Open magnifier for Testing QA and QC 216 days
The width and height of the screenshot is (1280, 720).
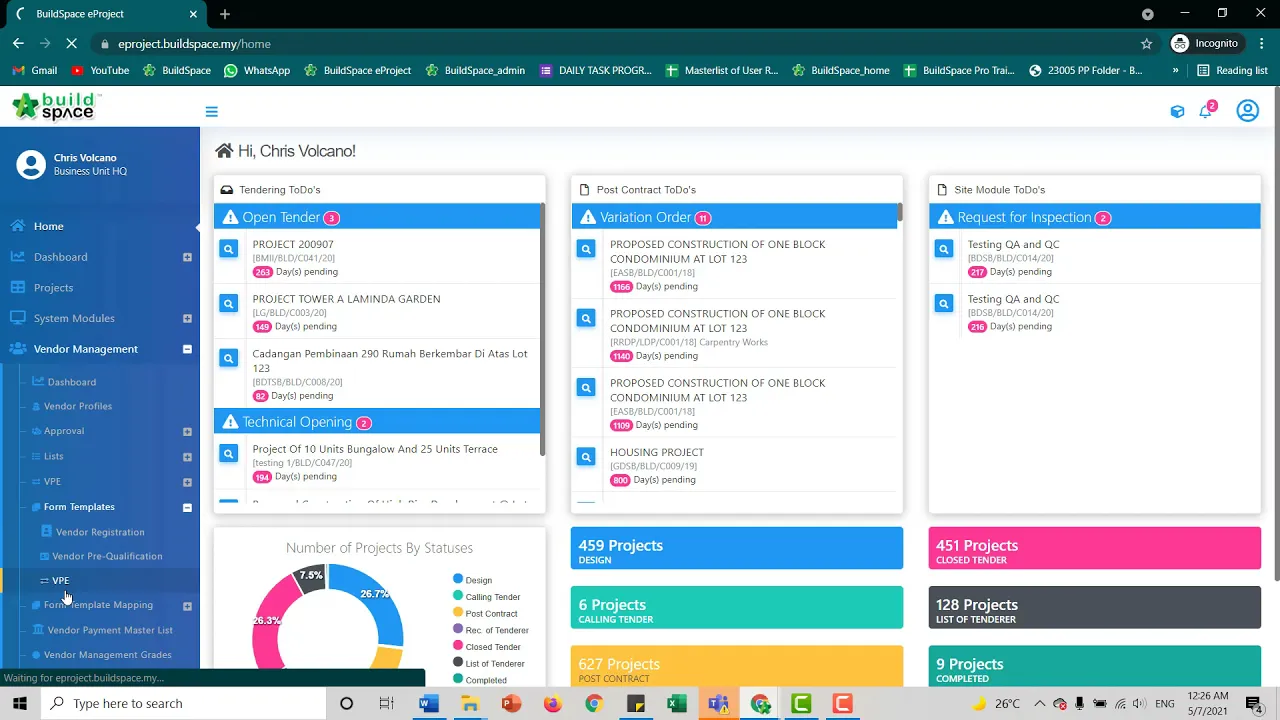pyautogui.click(x=944, y=304)
